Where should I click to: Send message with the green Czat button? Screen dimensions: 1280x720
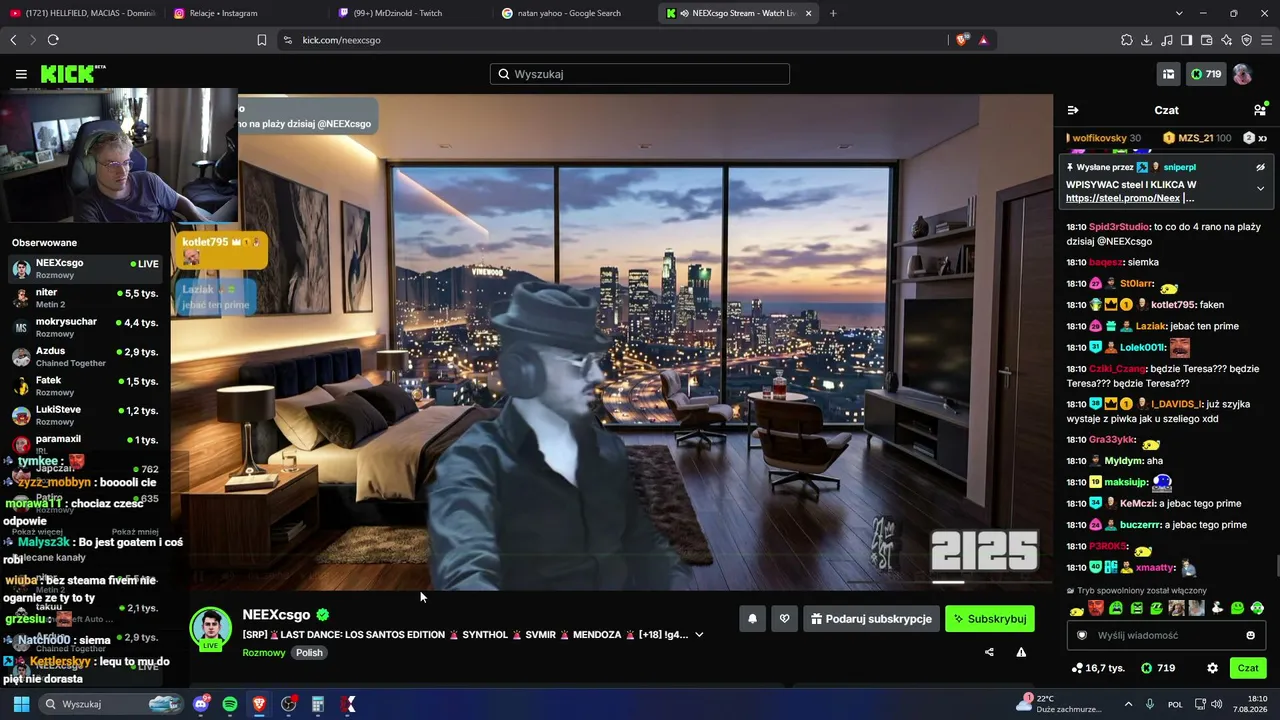(x=1248, y=668)
